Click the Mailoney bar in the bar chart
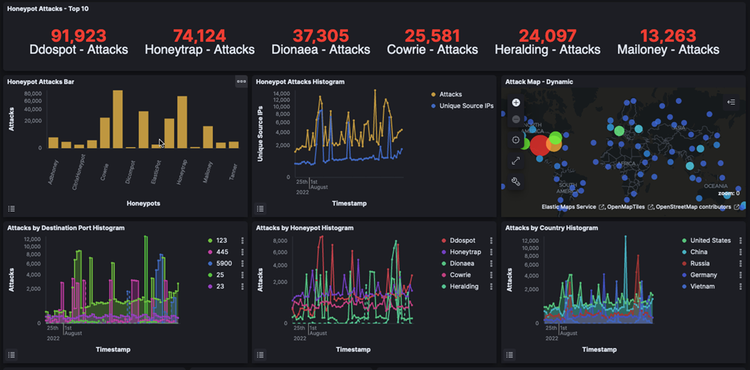 (208, 137)
